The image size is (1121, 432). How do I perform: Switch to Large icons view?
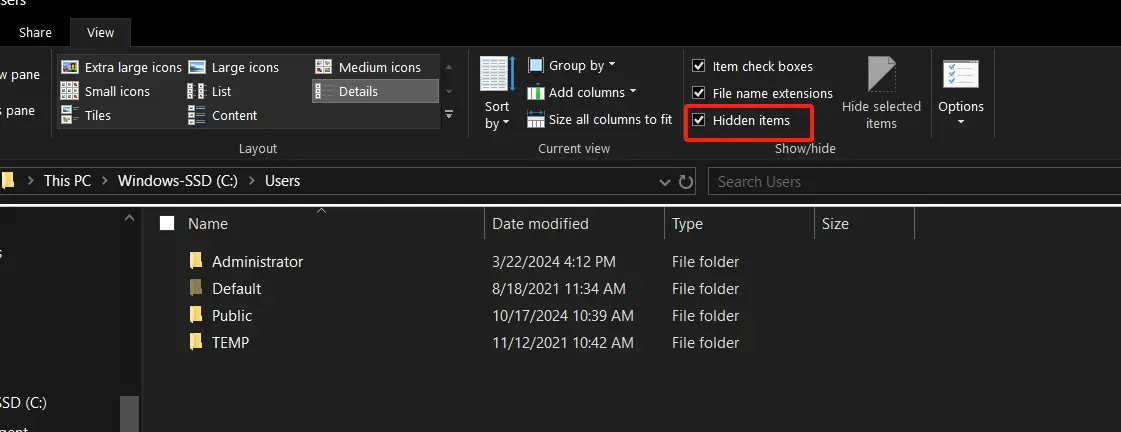(234, 67)
